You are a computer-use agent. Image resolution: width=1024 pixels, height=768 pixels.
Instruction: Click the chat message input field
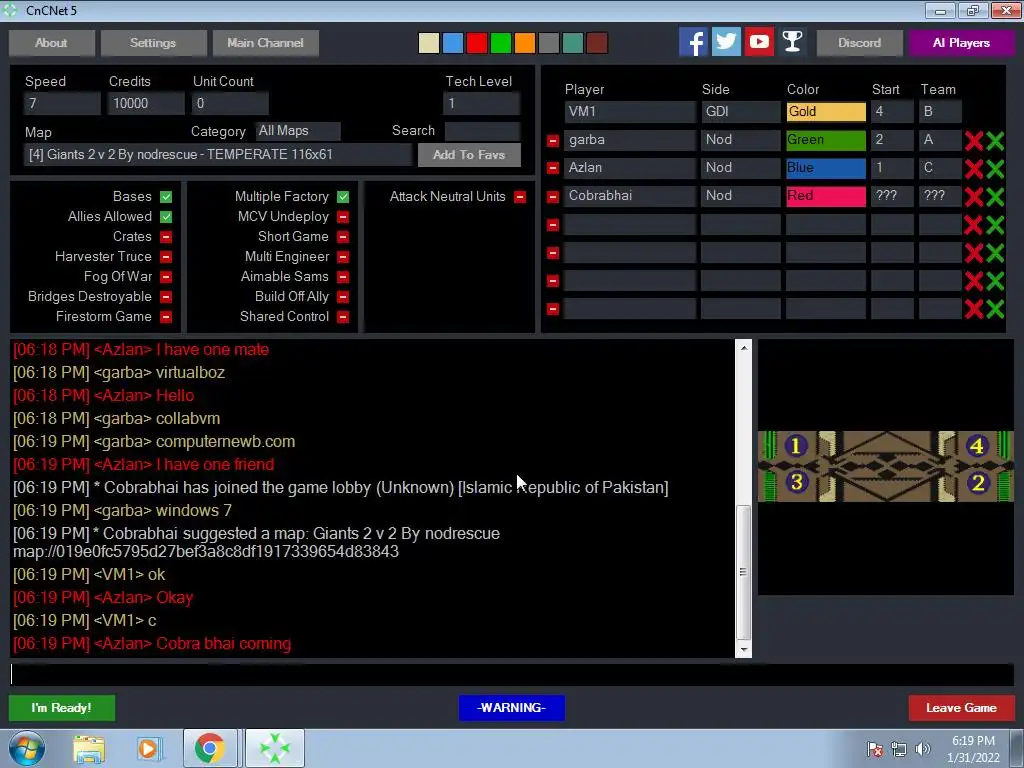(512, 675)
